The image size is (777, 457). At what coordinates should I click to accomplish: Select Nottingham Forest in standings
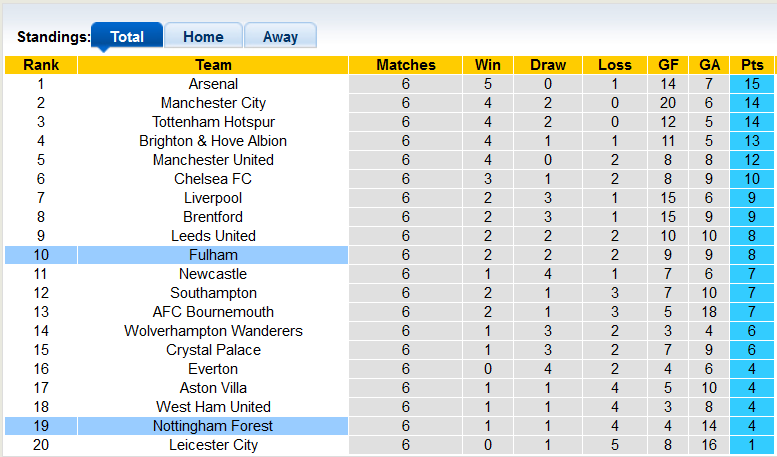213,426
